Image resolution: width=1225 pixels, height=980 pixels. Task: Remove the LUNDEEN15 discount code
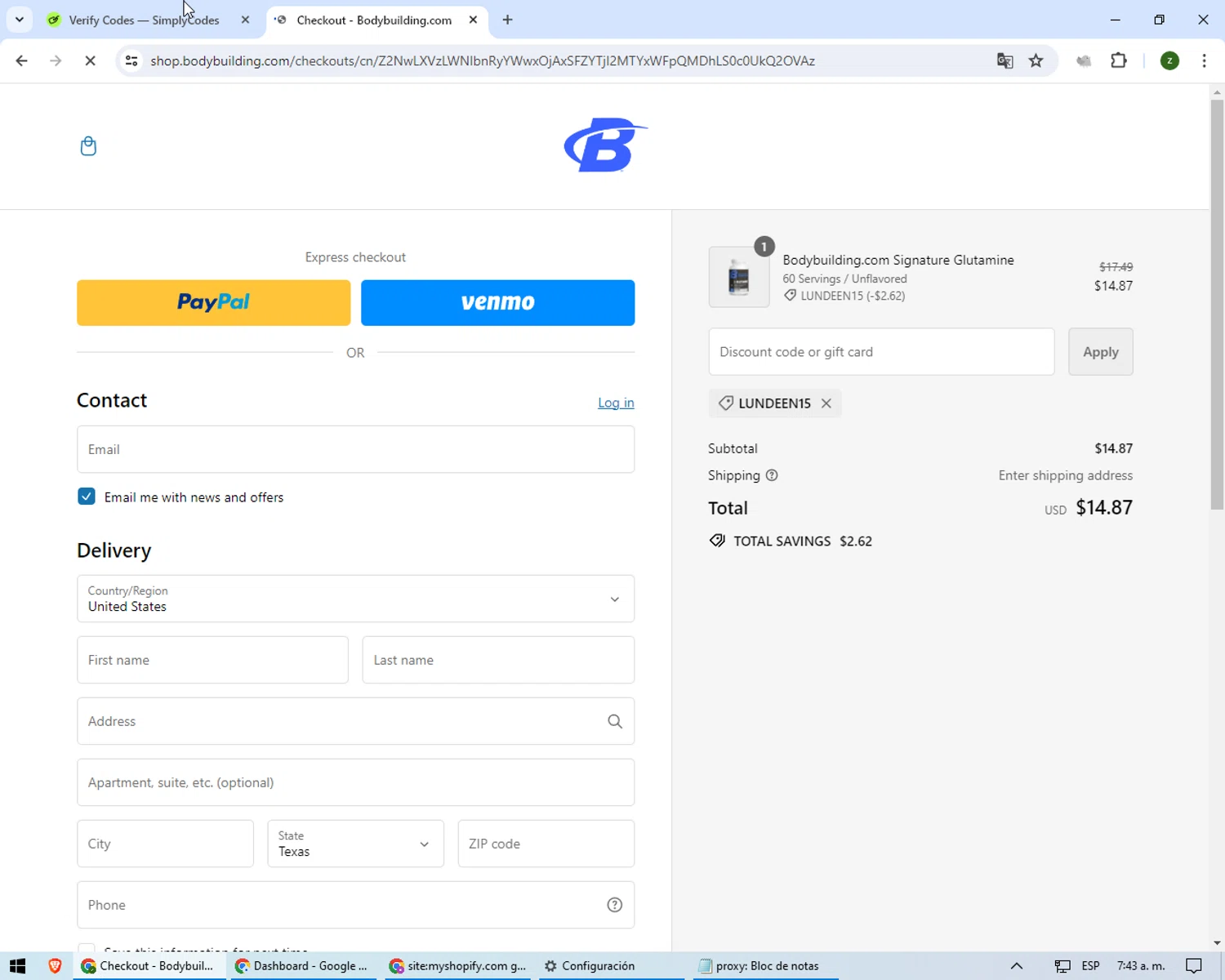(x=826, y=403)
